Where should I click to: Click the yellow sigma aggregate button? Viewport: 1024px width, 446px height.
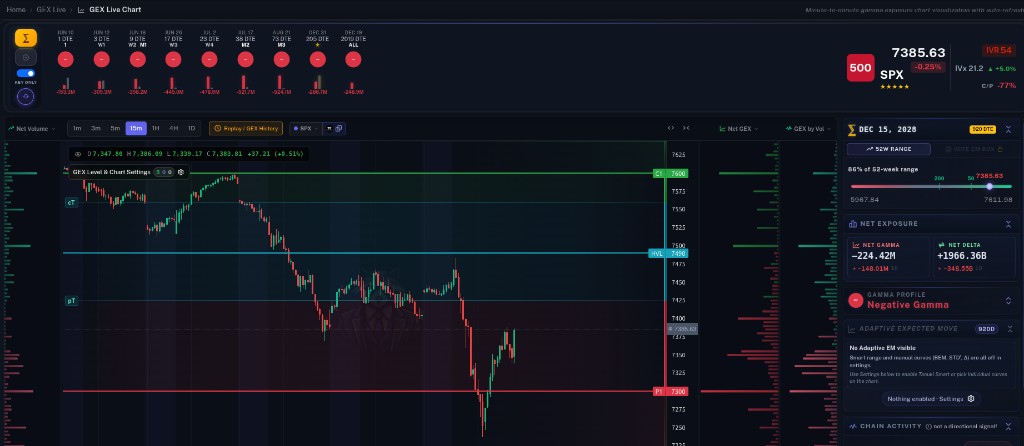(x=25, y=38)
